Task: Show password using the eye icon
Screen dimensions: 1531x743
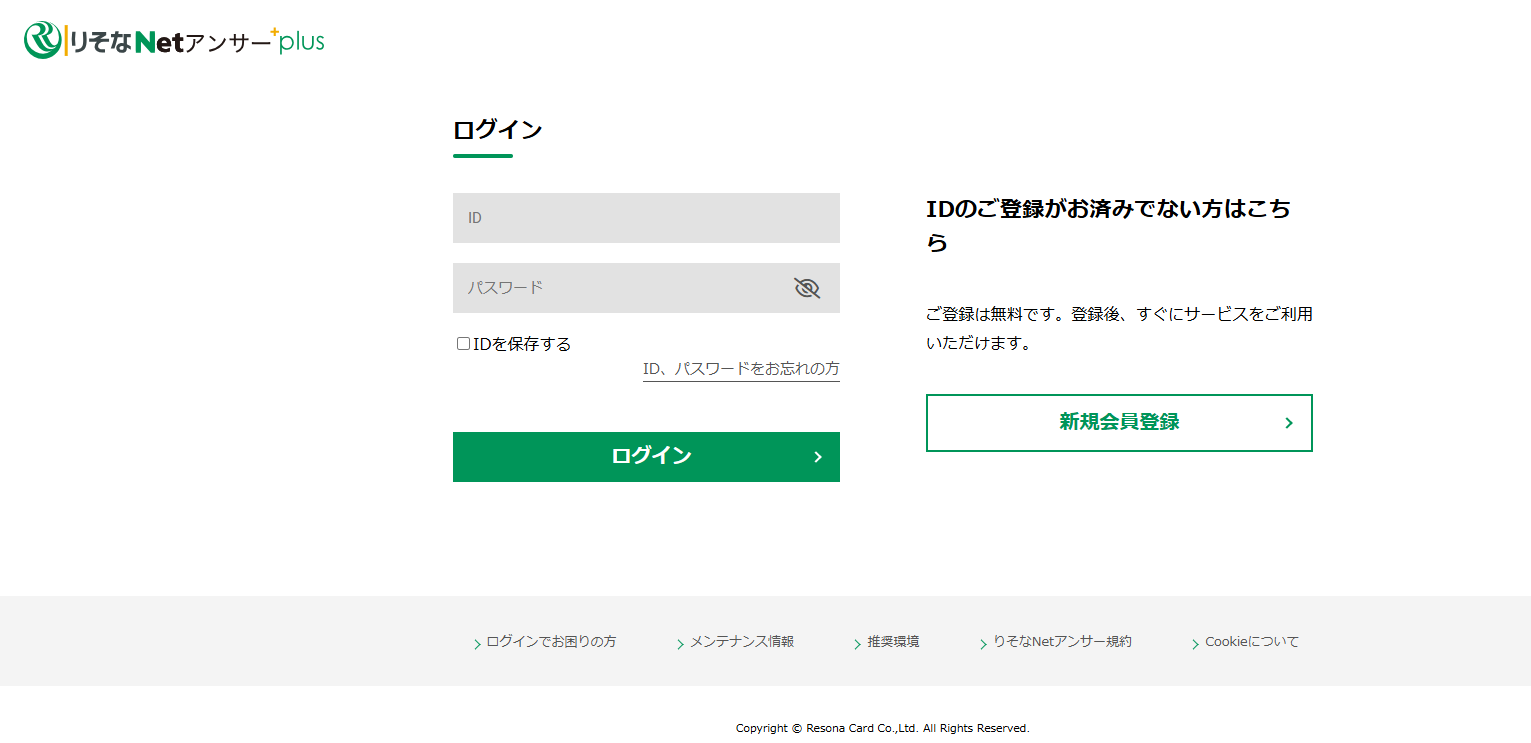Action: tap(806, 288)
